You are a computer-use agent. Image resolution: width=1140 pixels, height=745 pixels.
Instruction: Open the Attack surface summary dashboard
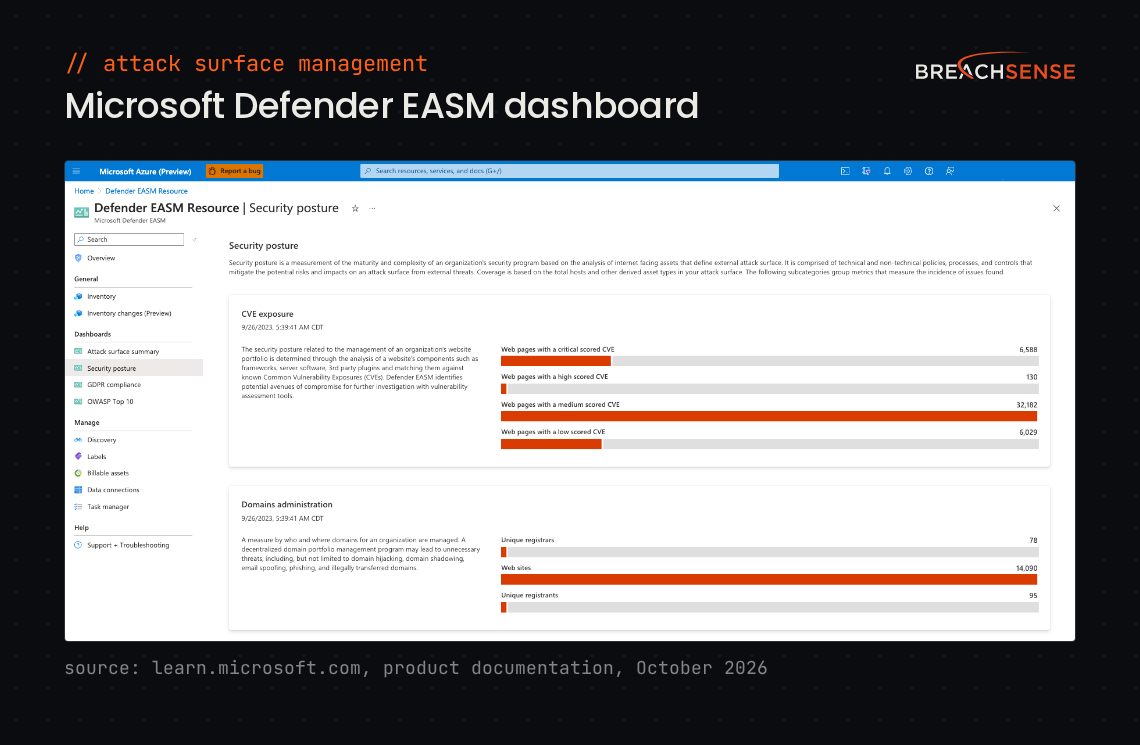tap(123, 352)
